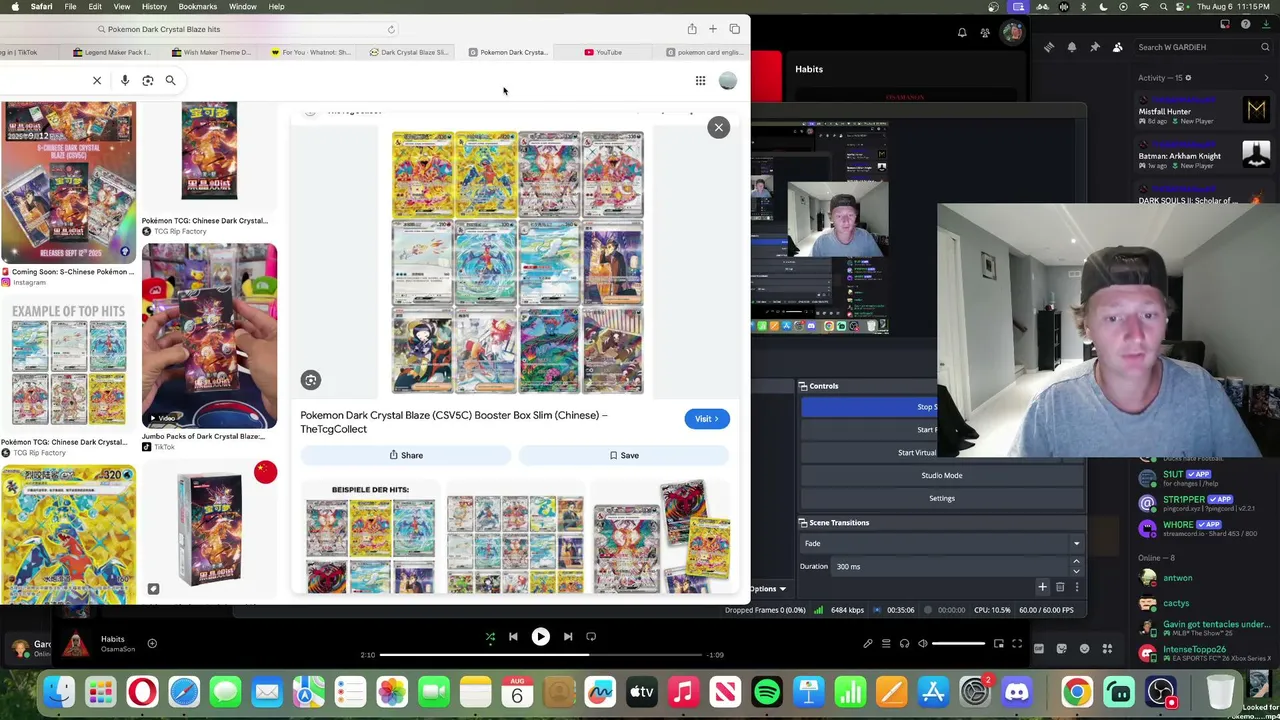Switch to the Wish Maker Theme tab
Image resolution: width=1280 pixels, height=720 pixels.
pos(211,52)
